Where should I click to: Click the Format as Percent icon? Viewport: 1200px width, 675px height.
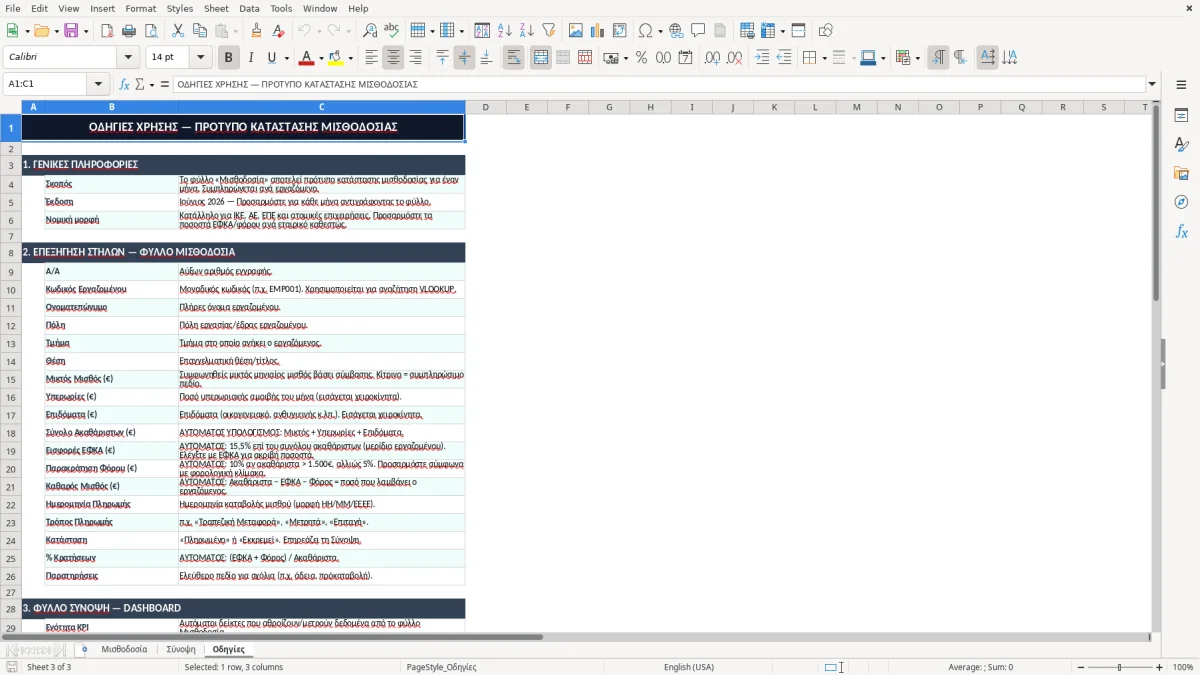[x=641, y=58]
